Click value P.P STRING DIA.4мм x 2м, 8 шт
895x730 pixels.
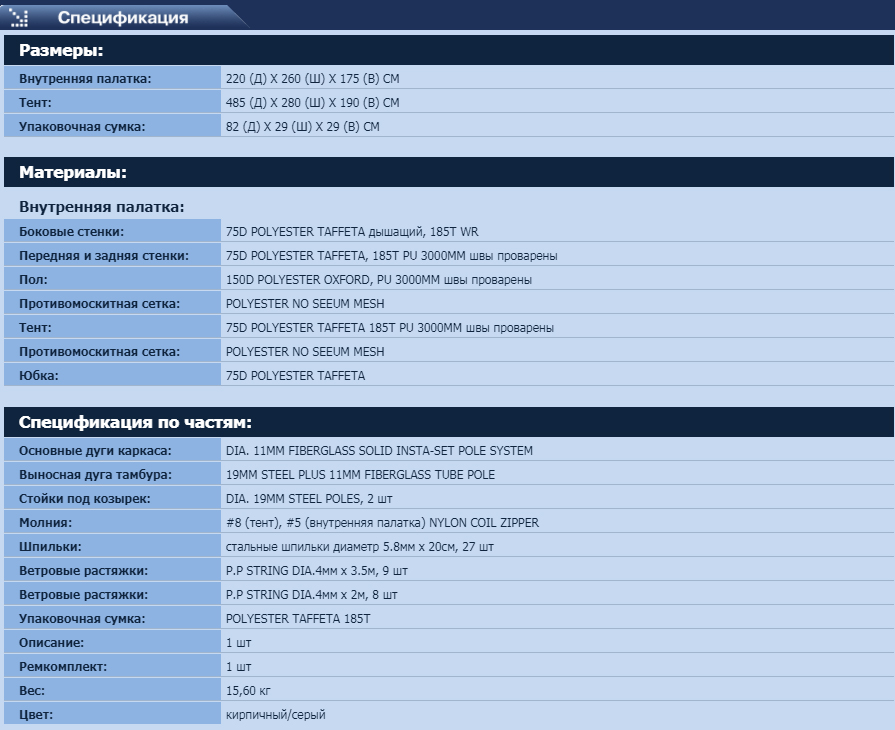(x=311, y=595)
